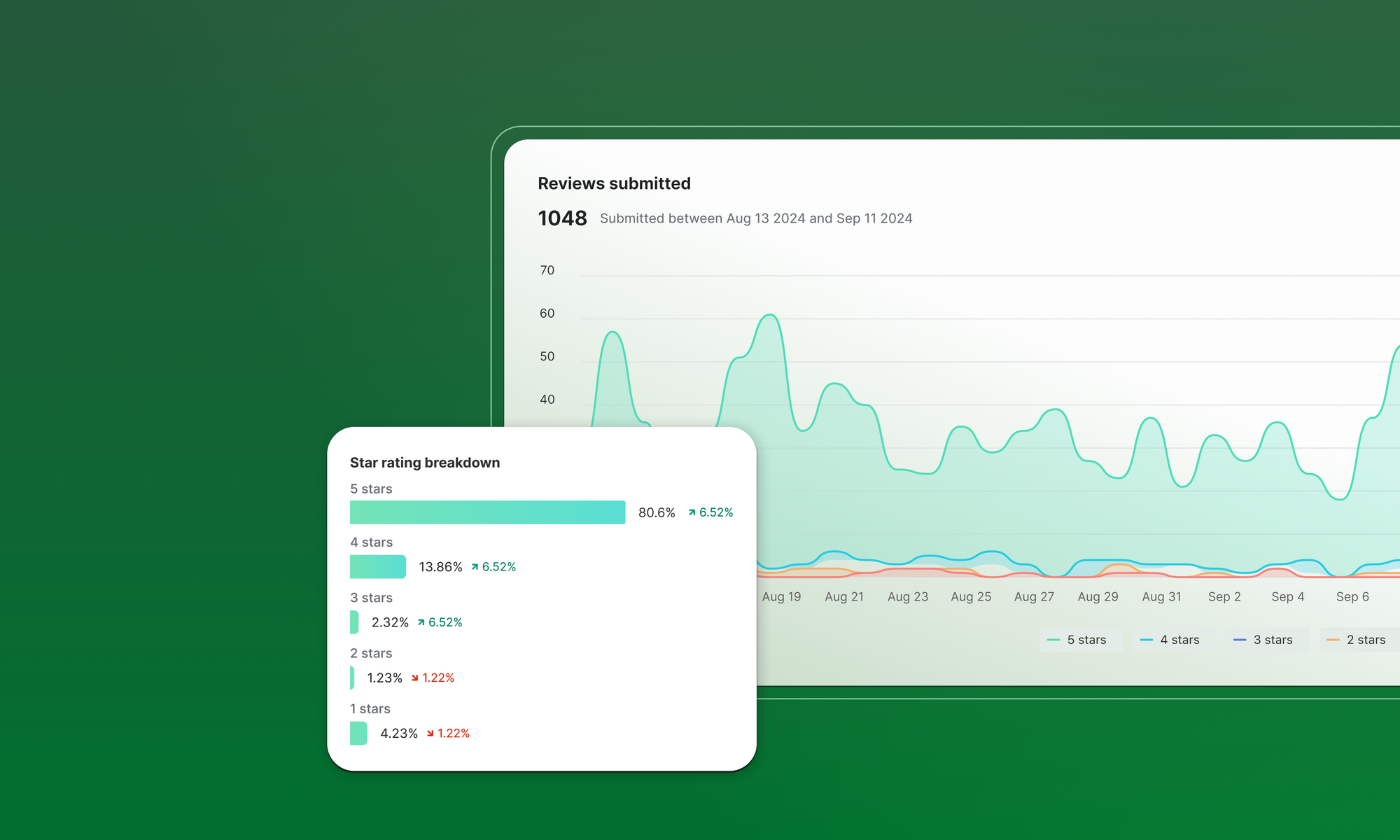Click the up arrow beside the 2.32% value

[x=421, y=622]
